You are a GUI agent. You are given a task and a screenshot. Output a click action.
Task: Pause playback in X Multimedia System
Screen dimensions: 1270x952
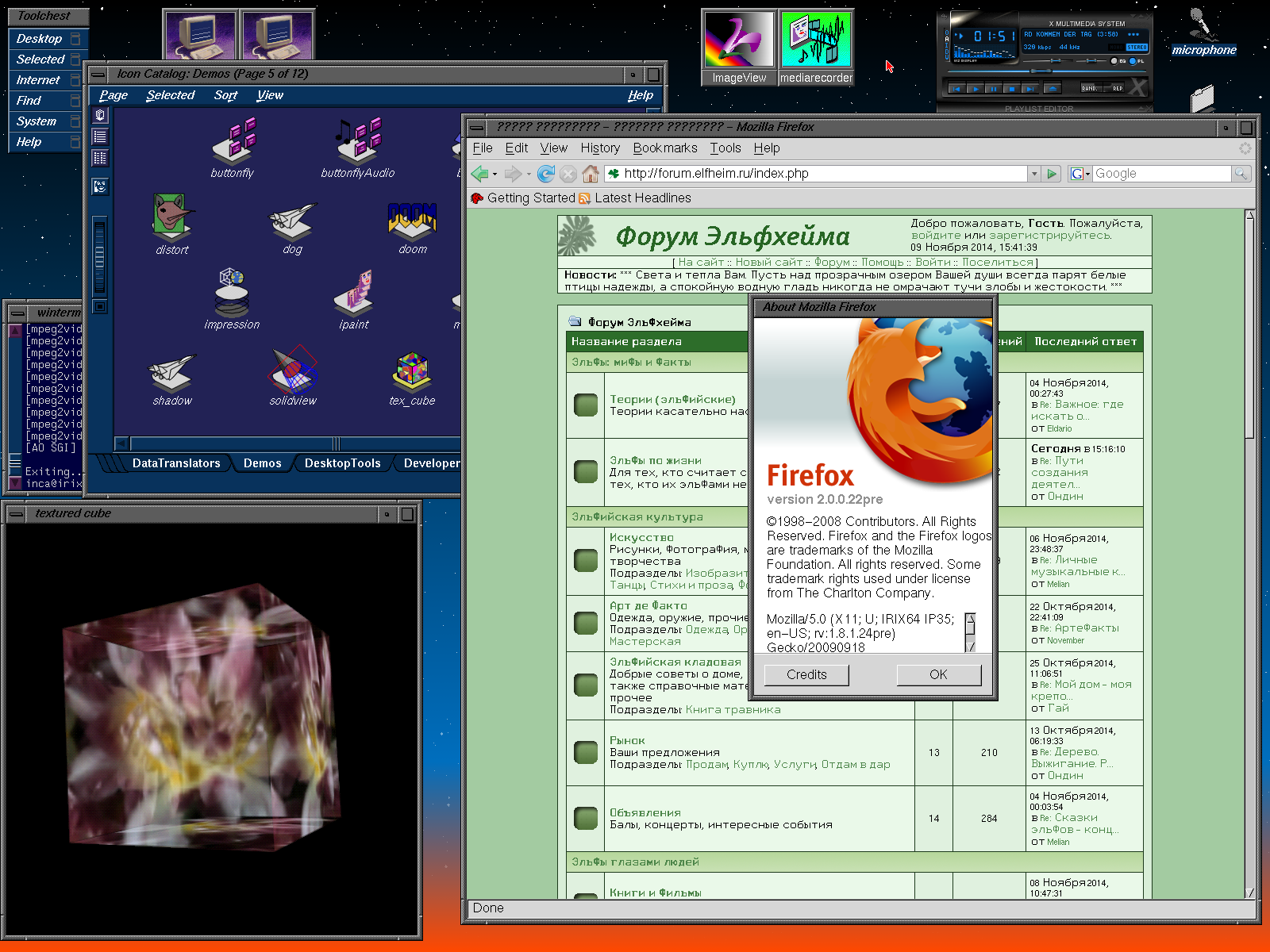(994, 88)
